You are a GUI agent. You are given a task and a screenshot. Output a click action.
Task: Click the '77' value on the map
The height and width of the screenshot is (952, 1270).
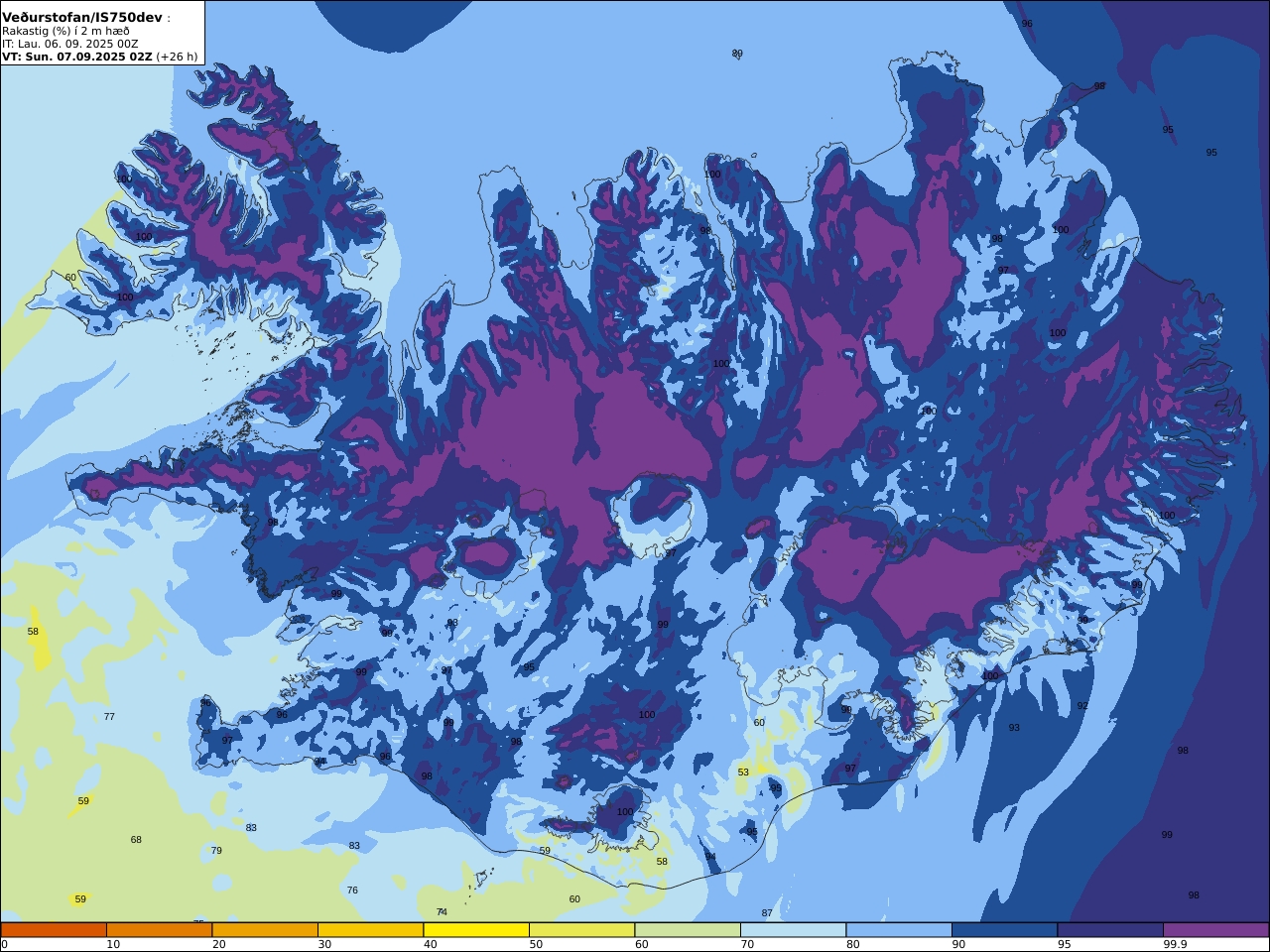(x=109, y=717)
